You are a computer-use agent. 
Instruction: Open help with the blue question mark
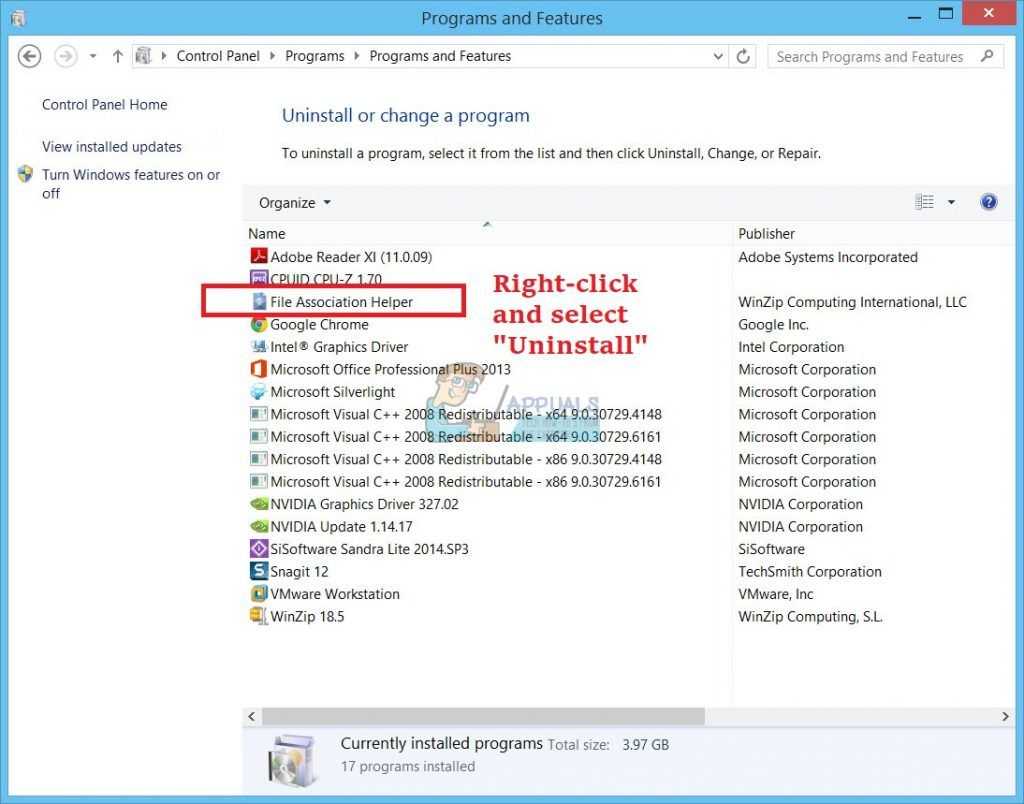(988, 202)
